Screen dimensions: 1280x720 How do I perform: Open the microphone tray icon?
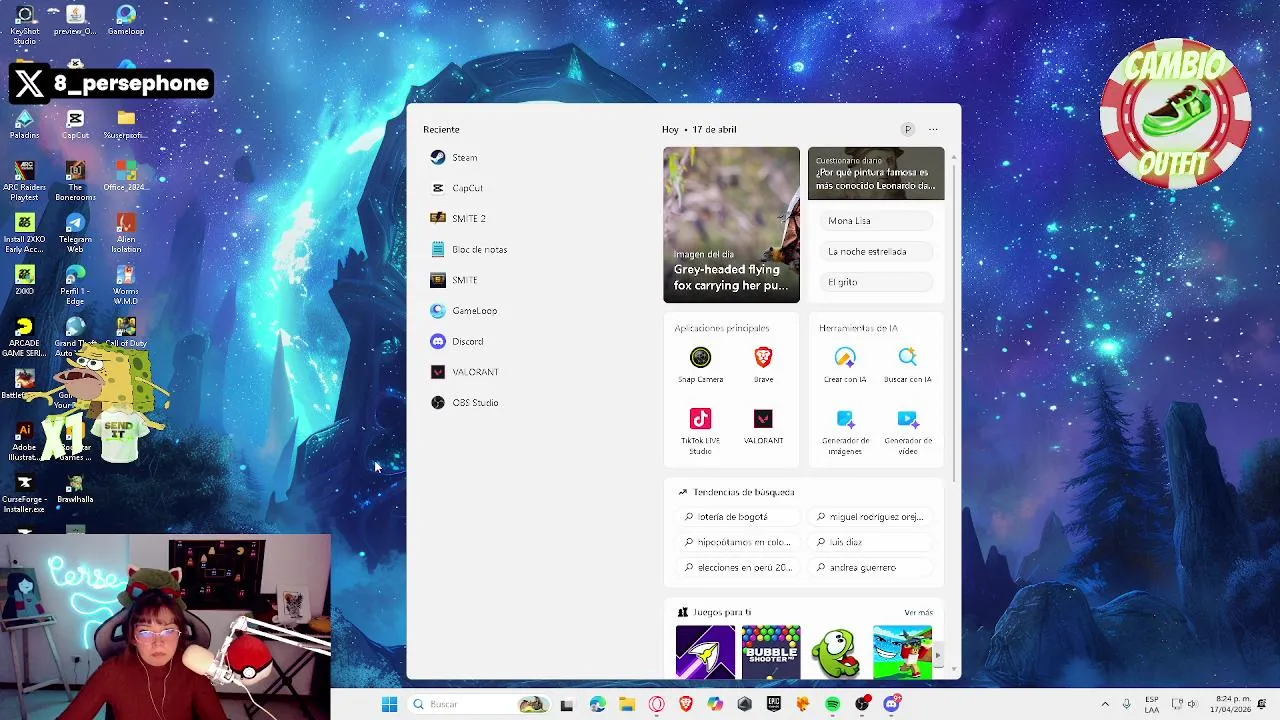[x=1126, y=704]
